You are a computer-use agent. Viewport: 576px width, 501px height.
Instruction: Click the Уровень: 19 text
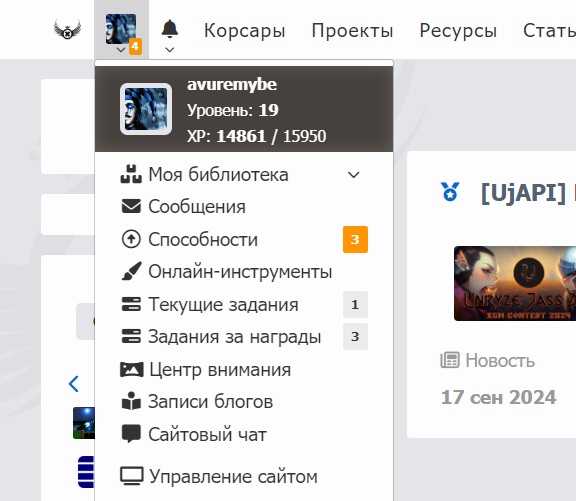point(233,110)
